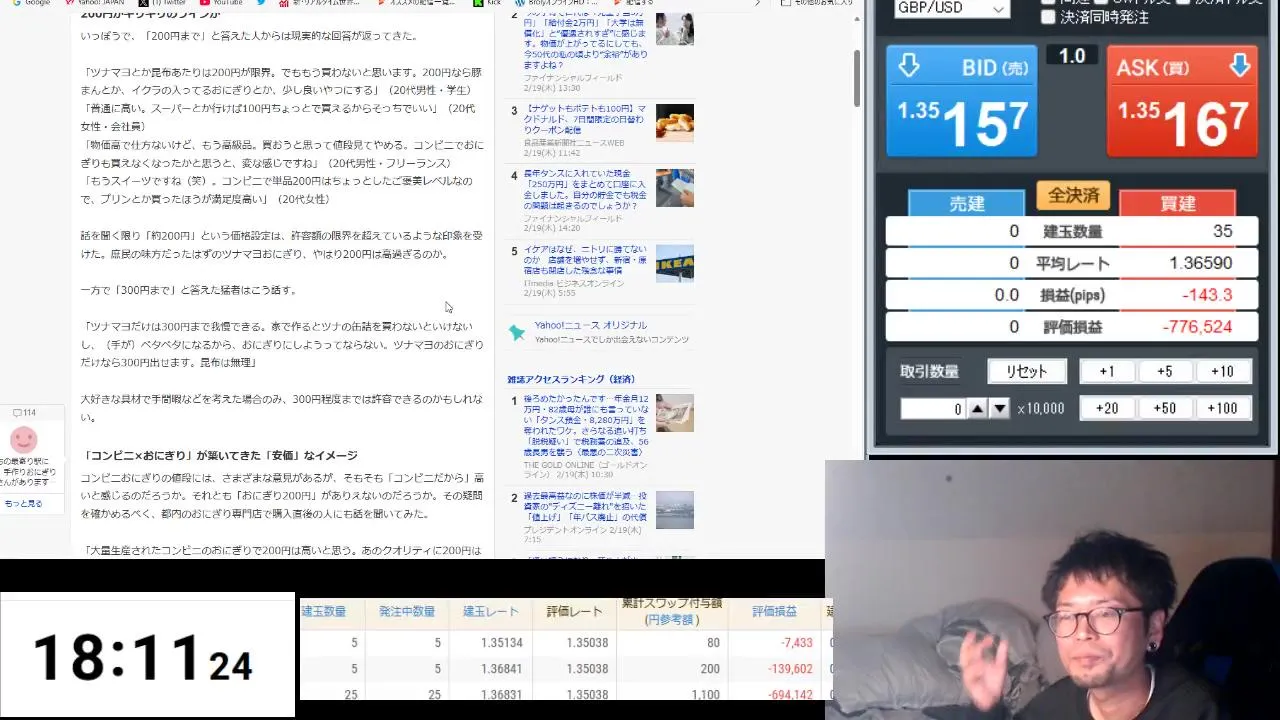The width and height of the screenshot is (1280, 720).
Task: Add +1 to trade quantity
Action: tap(1107, 371)
